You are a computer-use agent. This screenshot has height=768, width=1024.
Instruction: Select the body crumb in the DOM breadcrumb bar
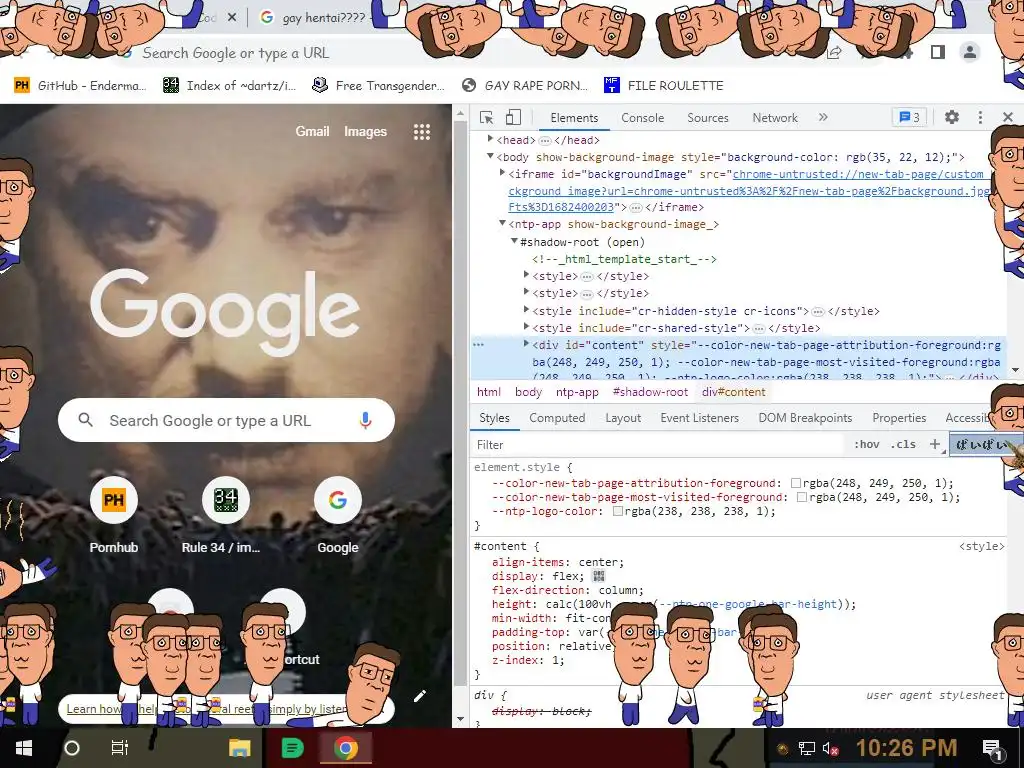pos(528,392)
